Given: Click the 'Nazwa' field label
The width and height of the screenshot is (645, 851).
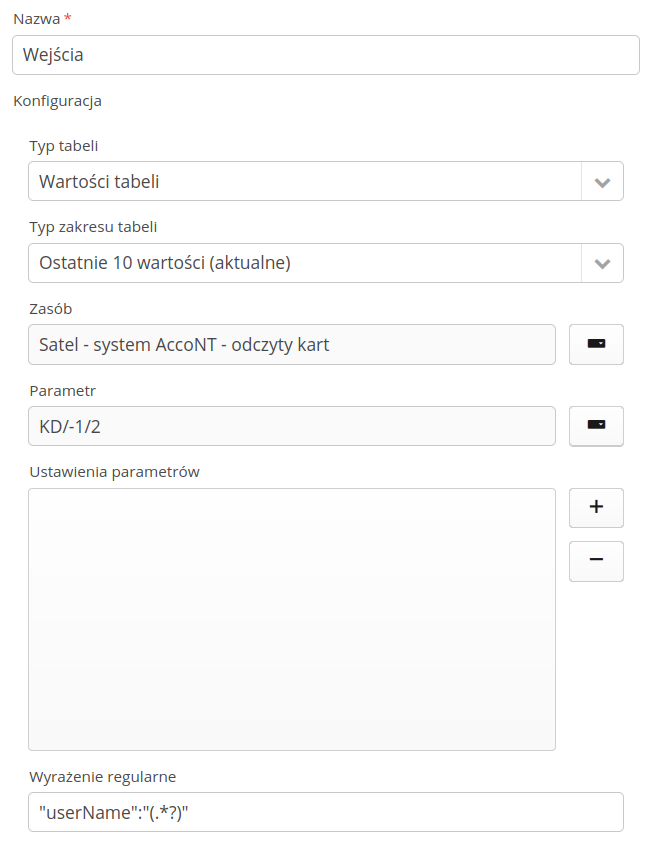Looking at the screenshot, I should click(34, 19).
